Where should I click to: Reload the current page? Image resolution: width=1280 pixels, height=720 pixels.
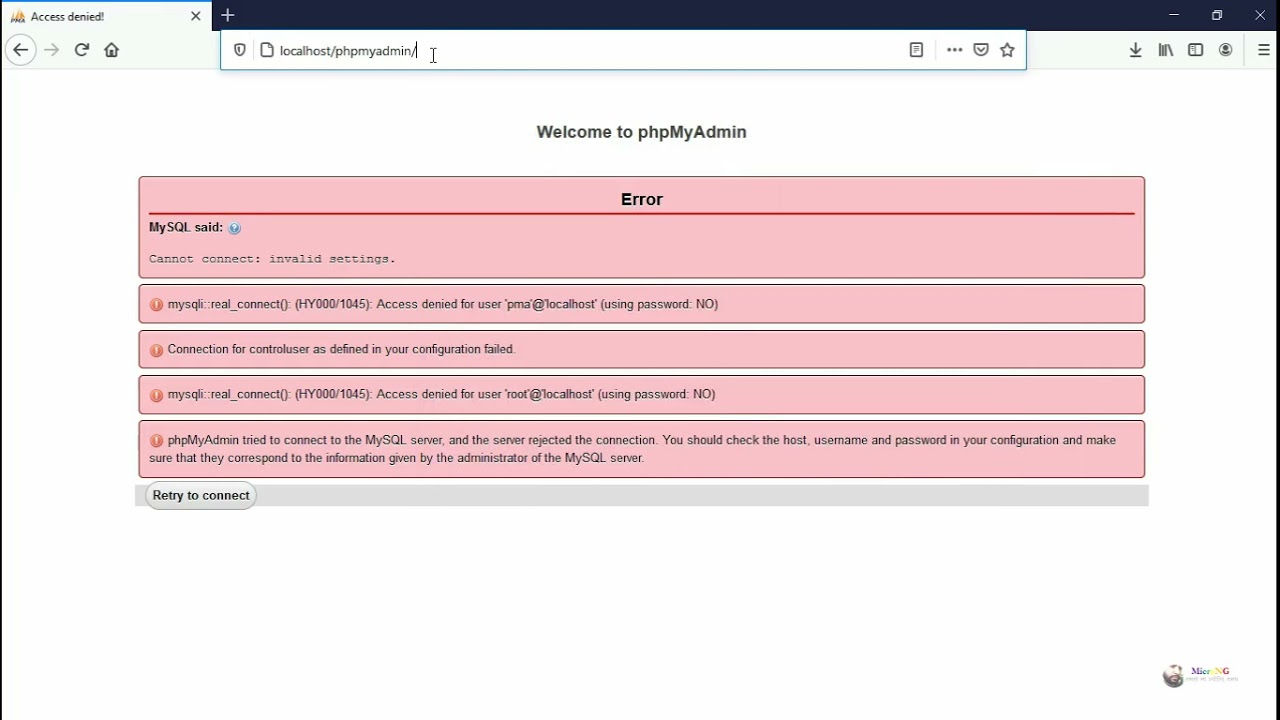(x=82, y=50)
